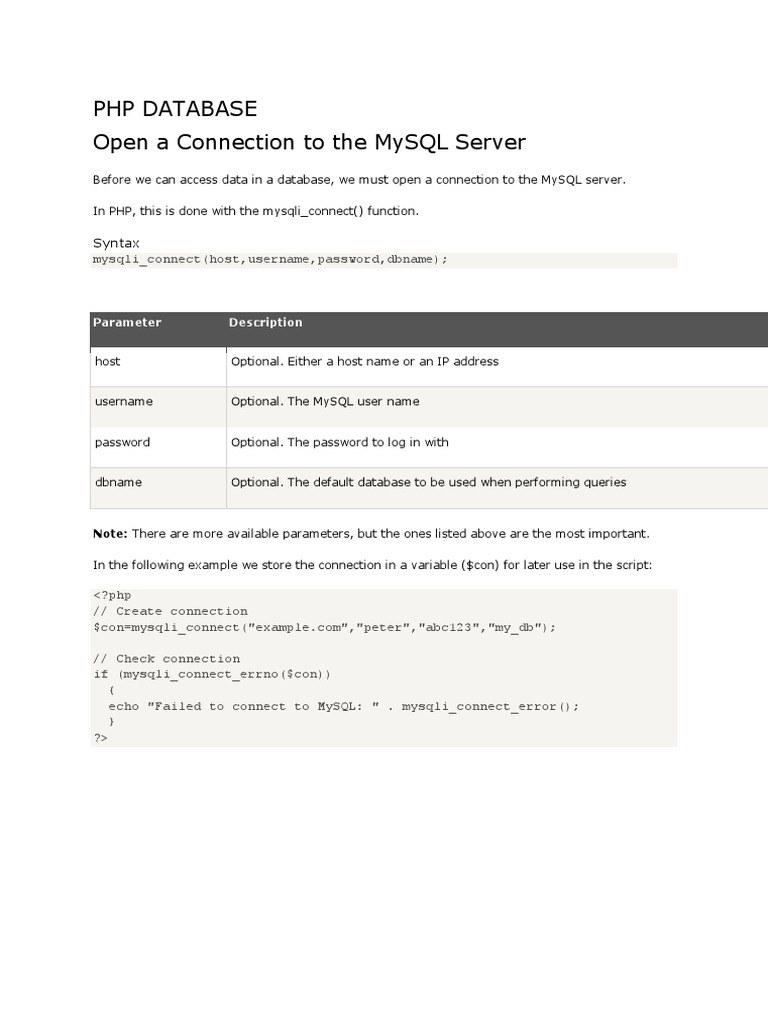Click the opening '<?php' tag line
The height and width of the screenshot is (1024, 768).
click(112, 595)
